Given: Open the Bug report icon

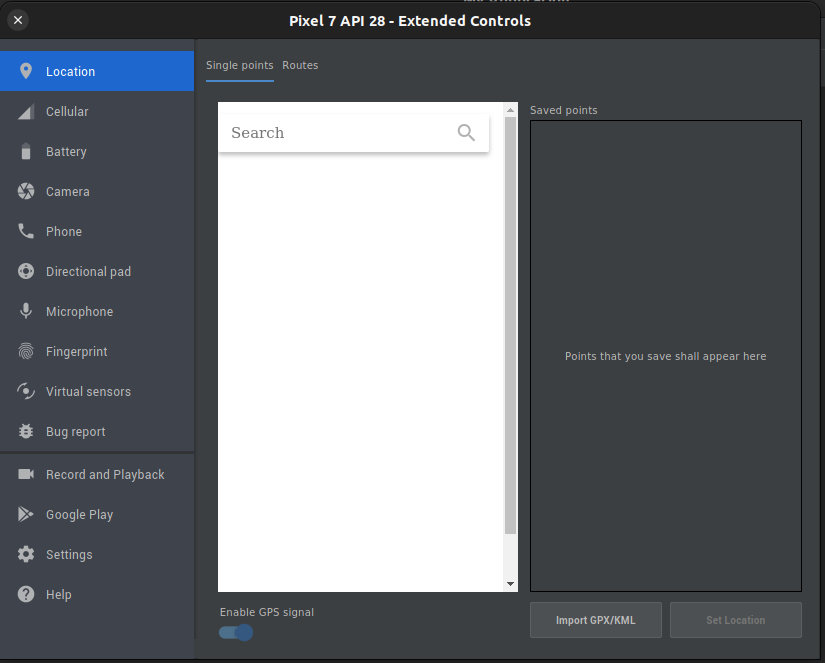Looking at the screenshot, I should (x=26, y=431).
